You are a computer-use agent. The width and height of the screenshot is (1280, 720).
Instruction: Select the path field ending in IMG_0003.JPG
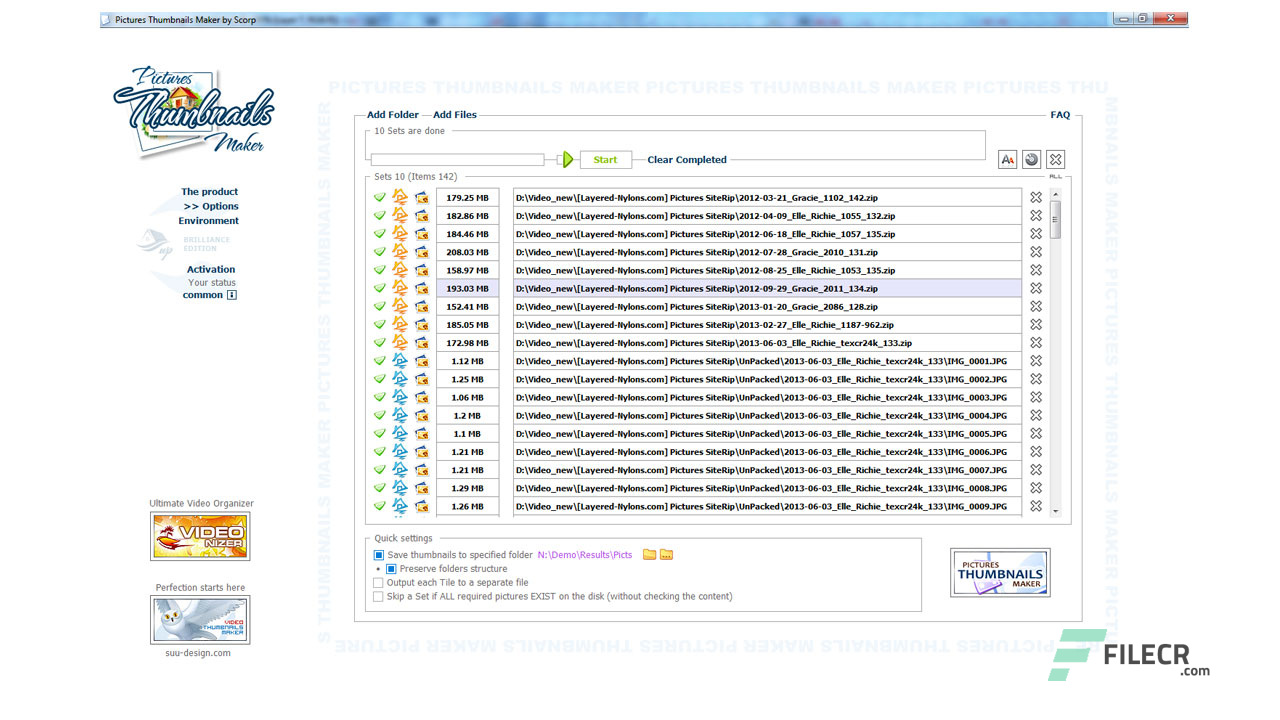coord(767,398)
